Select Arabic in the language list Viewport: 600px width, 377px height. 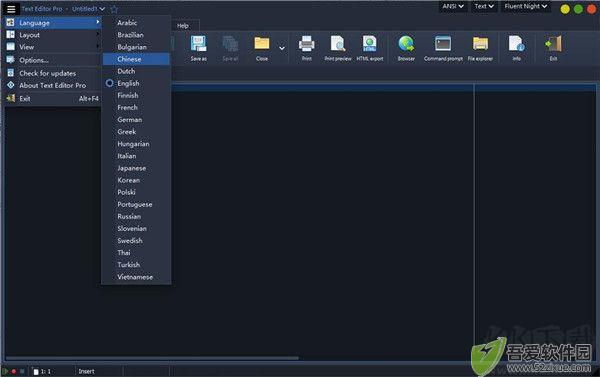[136, 23]
